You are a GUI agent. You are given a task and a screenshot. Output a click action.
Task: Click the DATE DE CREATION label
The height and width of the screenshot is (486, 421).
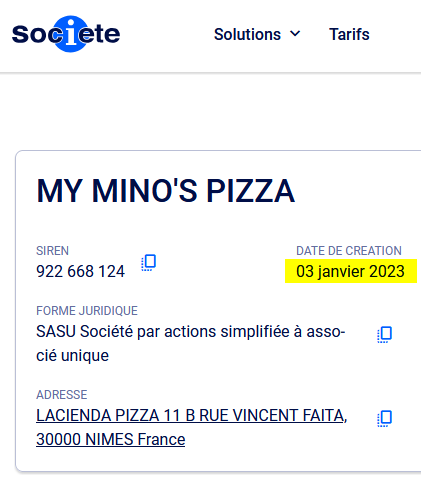[x=349, y=251]
